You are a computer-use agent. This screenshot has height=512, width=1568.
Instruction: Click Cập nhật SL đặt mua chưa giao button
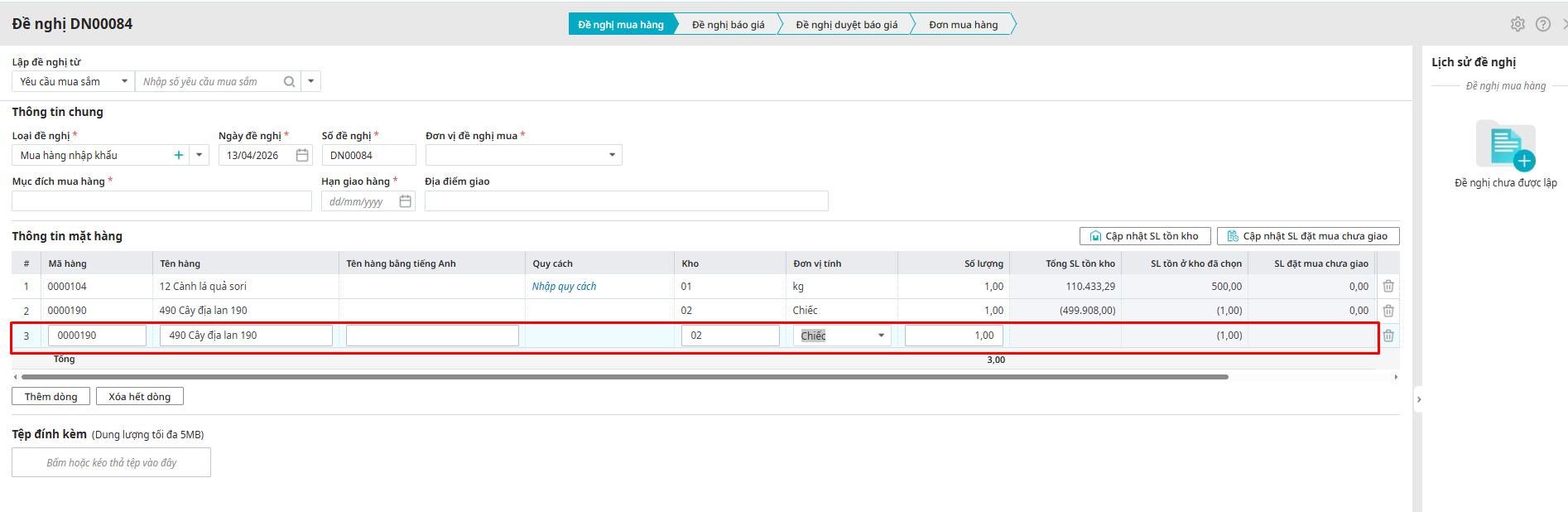(1308, 236)
